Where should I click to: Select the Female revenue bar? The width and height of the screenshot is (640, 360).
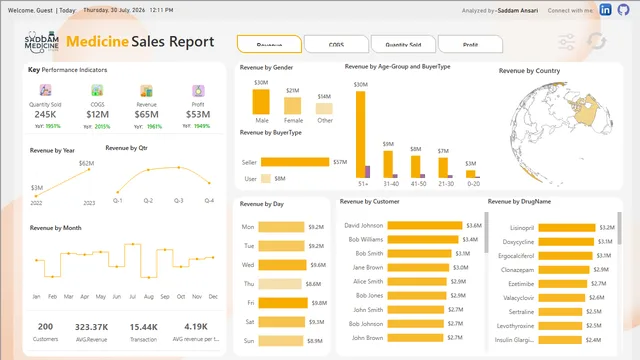293,106
